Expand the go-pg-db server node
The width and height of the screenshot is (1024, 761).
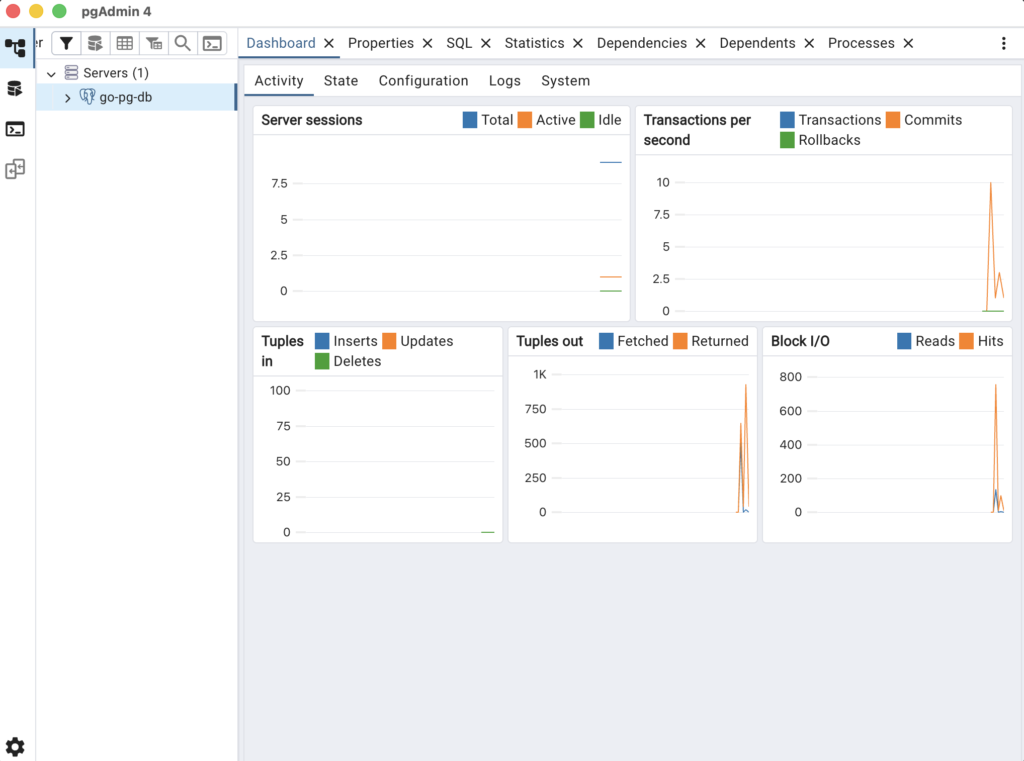pos(68,98)
